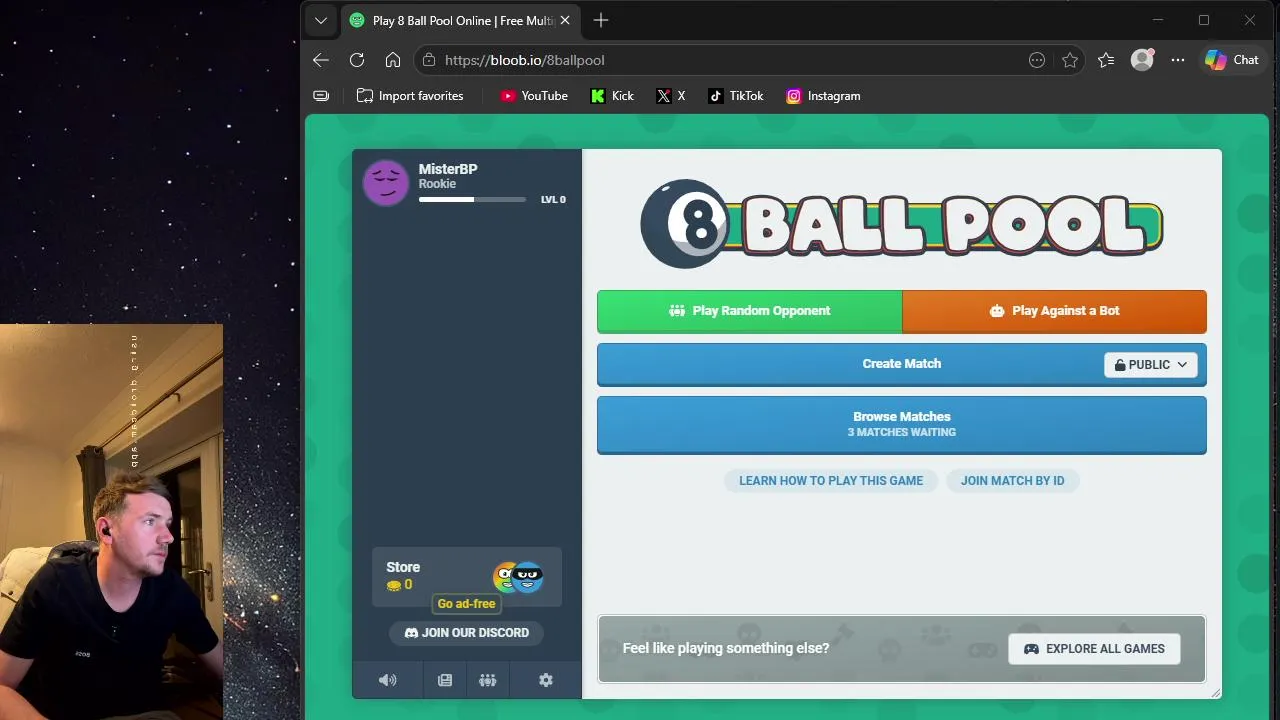Click Go ad-free label

pos(466,604)
